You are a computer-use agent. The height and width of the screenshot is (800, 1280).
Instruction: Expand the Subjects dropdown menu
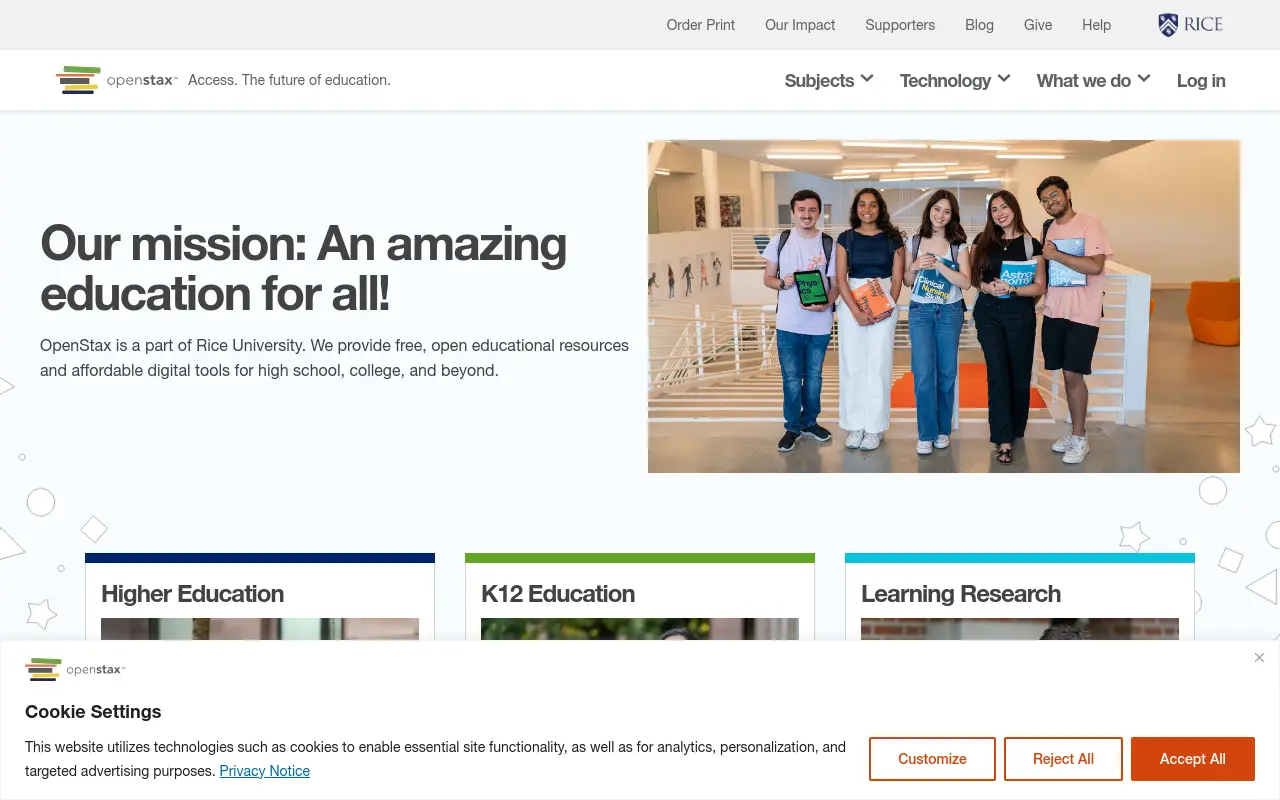pos(829,80)
